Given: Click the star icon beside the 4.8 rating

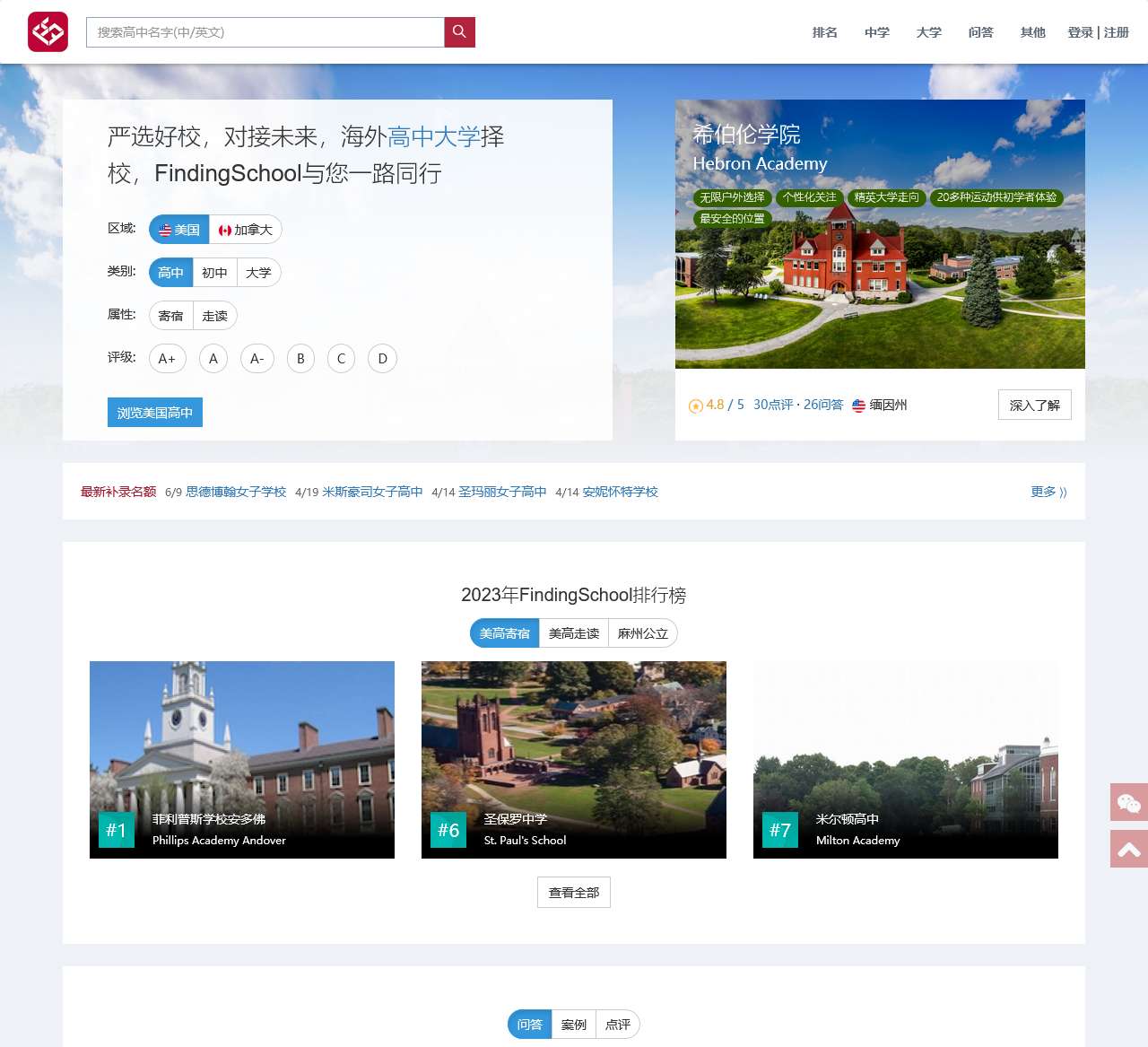Looking at the screenshot, I should click(695, 406).
